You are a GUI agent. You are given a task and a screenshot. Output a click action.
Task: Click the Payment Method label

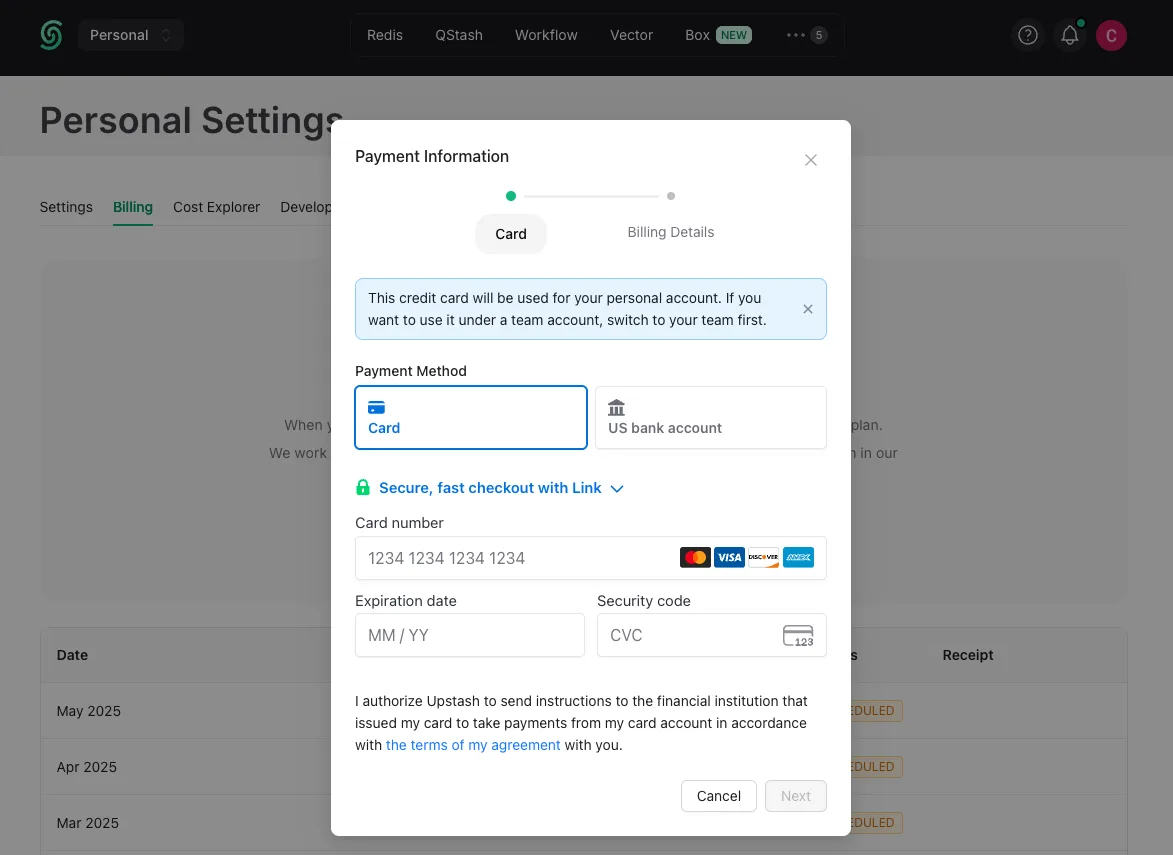[411, 371]
